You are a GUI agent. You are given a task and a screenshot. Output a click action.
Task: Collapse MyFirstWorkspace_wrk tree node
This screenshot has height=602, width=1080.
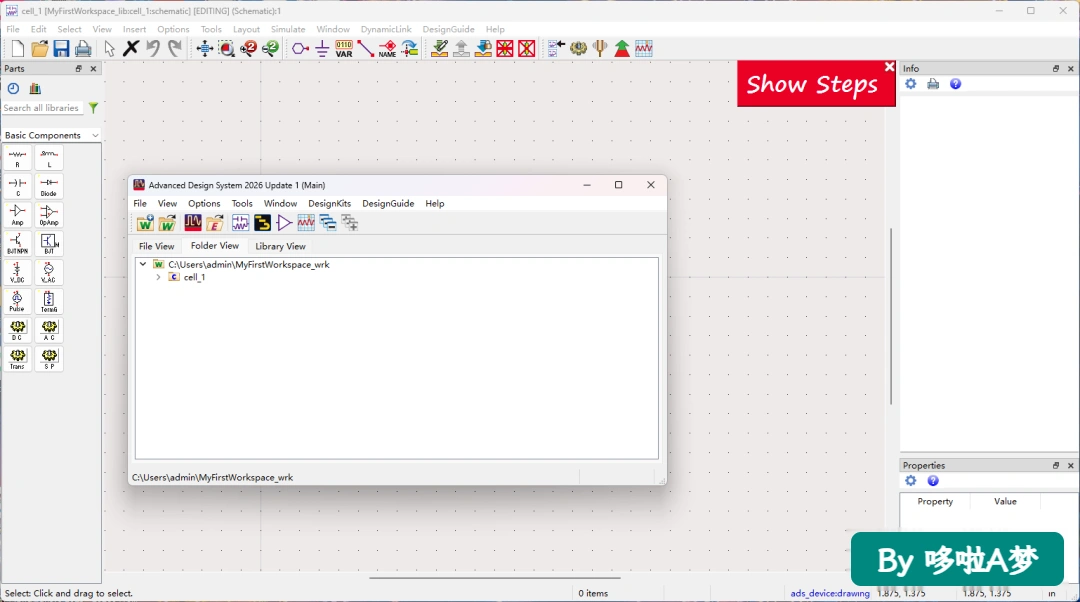143,264
